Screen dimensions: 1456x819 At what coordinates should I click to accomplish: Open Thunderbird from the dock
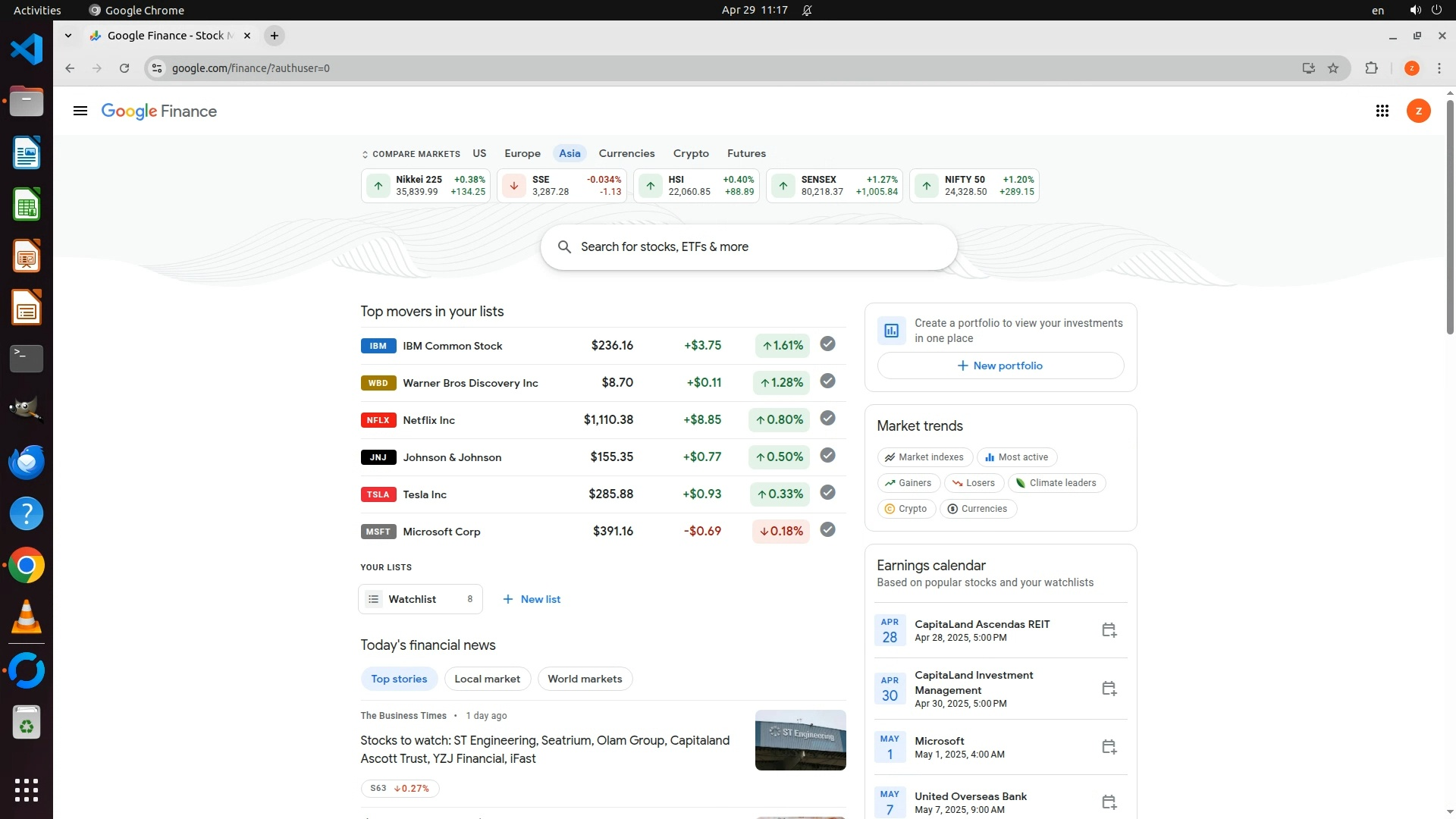pos(27,462)
